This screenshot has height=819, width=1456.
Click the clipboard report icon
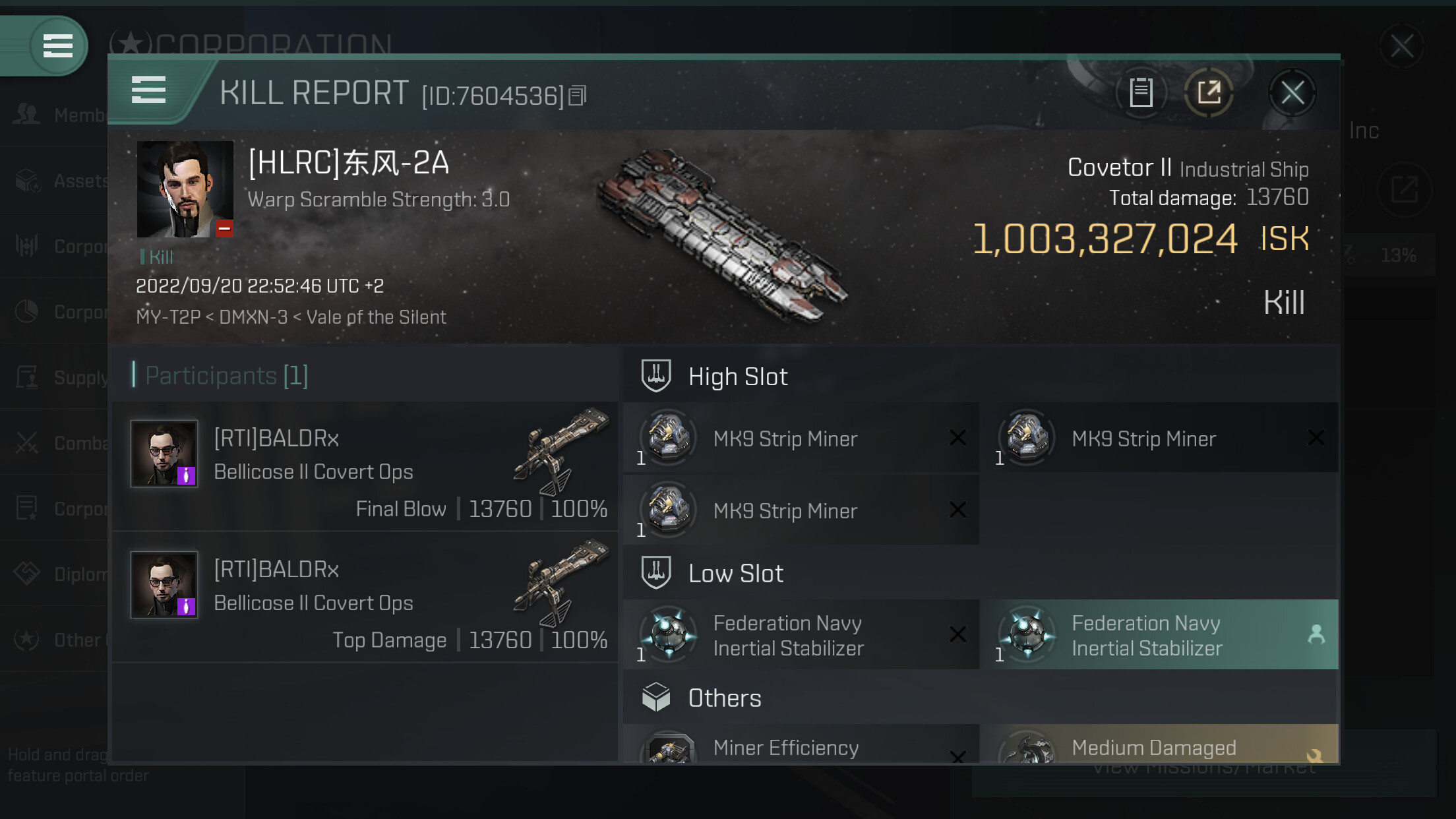tap(1141, 93)
